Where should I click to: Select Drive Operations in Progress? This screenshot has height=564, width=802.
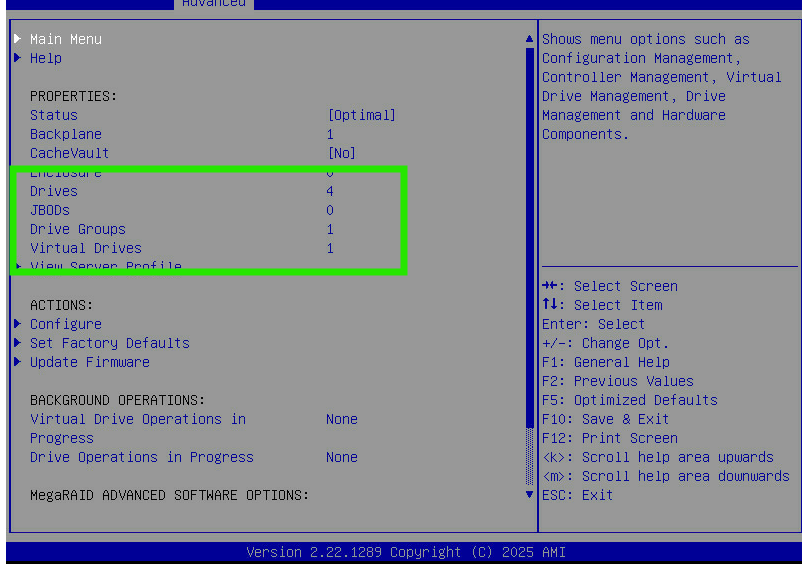142,457
